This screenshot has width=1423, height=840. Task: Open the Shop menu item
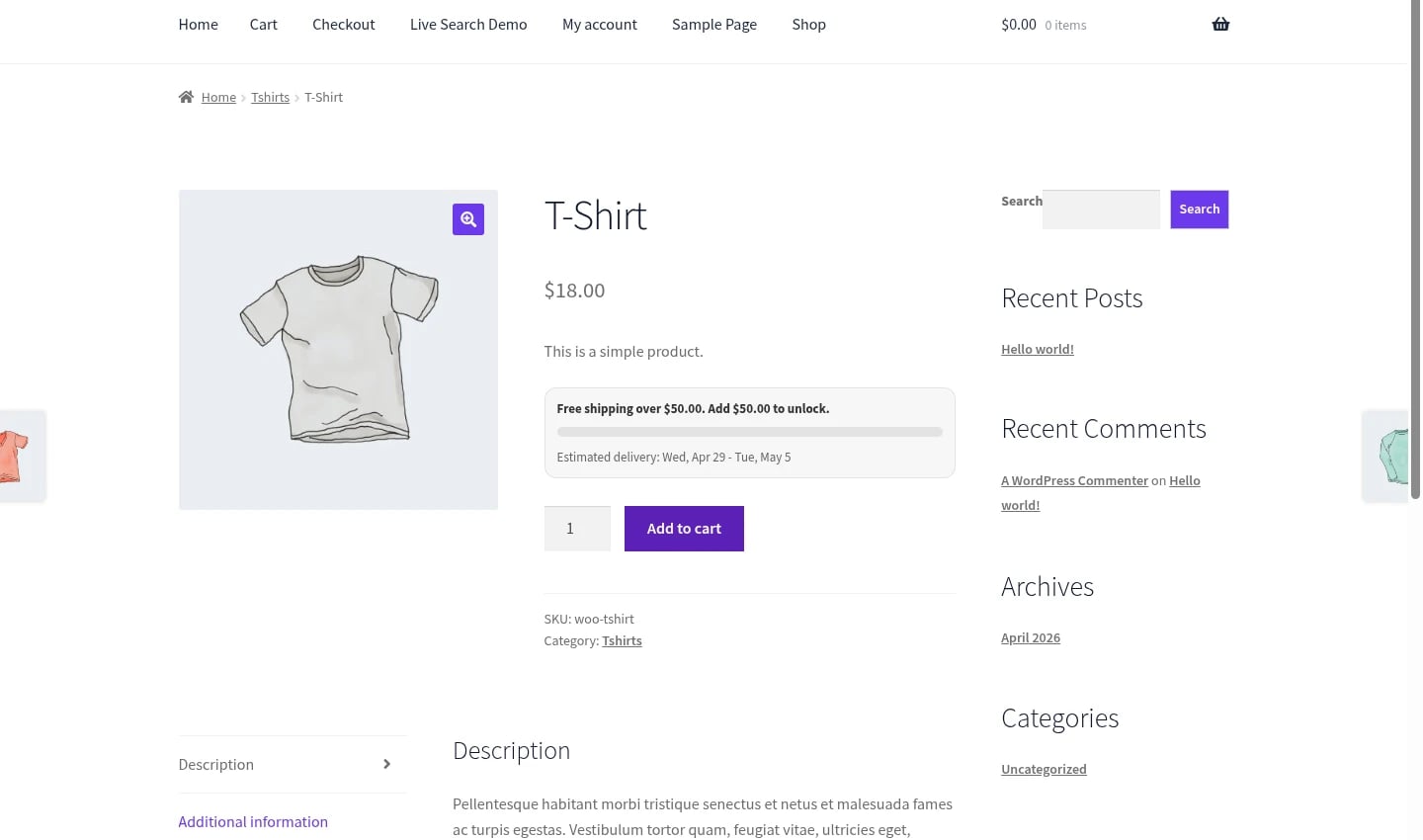click(x=808, y=25)
